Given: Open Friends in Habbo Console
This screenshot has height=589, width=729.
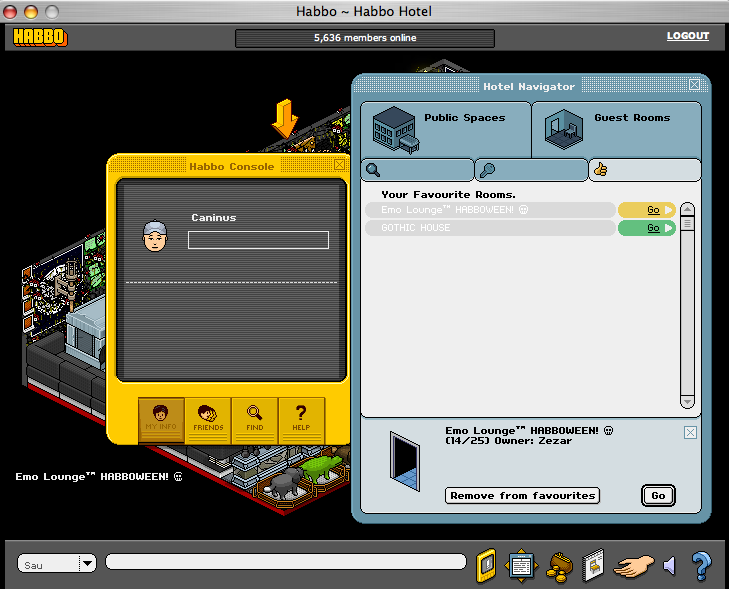Looking at the screenshot, I should (208, 420).
